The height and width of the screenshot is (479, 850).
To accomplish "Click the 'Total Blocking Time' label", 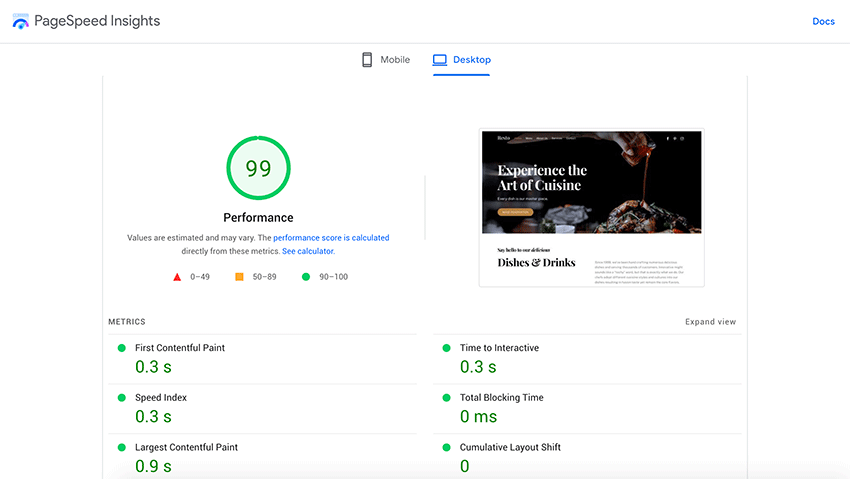I will click(501, 398).
